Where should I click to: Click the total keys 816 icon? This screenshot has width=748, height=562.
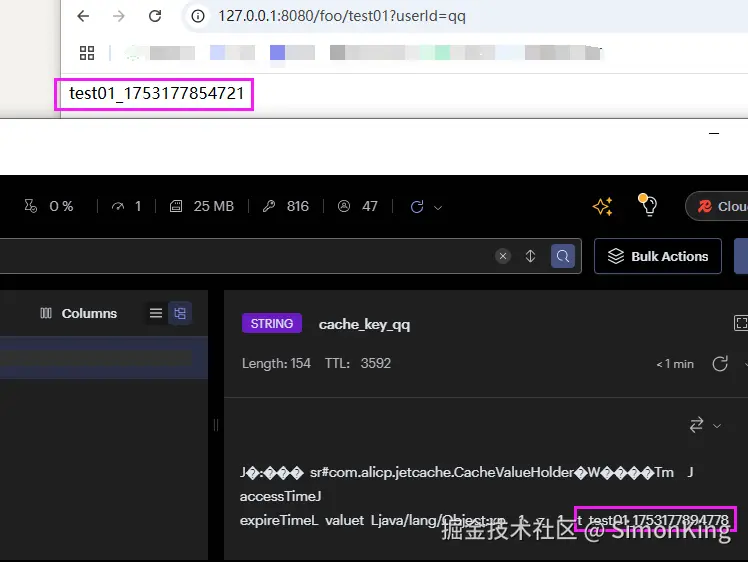(269, 206)
